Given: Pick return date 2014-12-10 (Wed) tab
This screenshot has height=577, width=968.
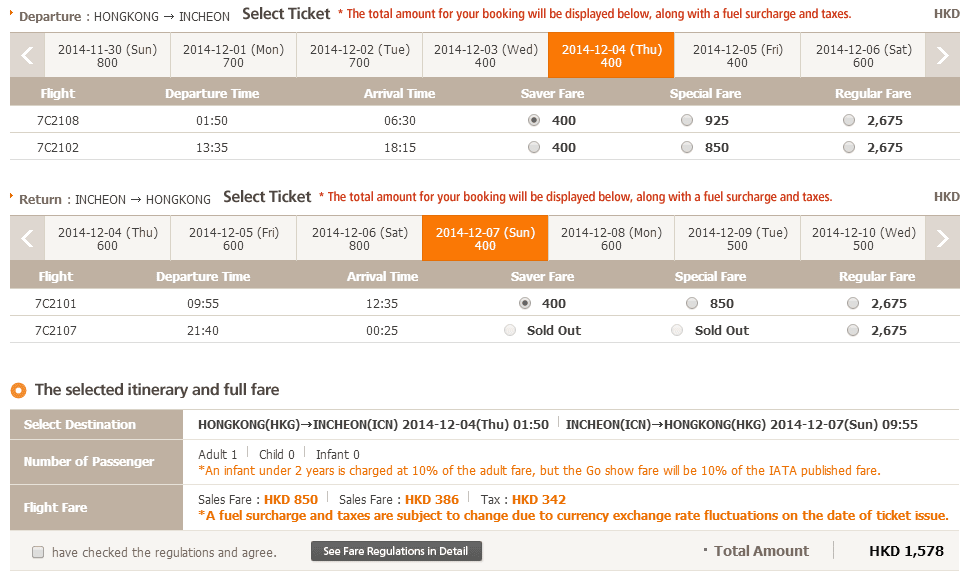Looking at the screenshot, I should (x=863, y=238).
